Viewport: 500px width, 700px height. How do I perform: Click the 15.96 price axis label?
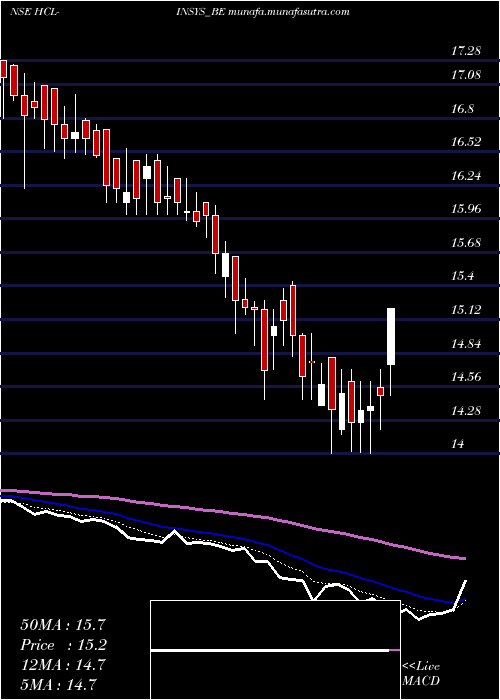click(x=466, y=208)
